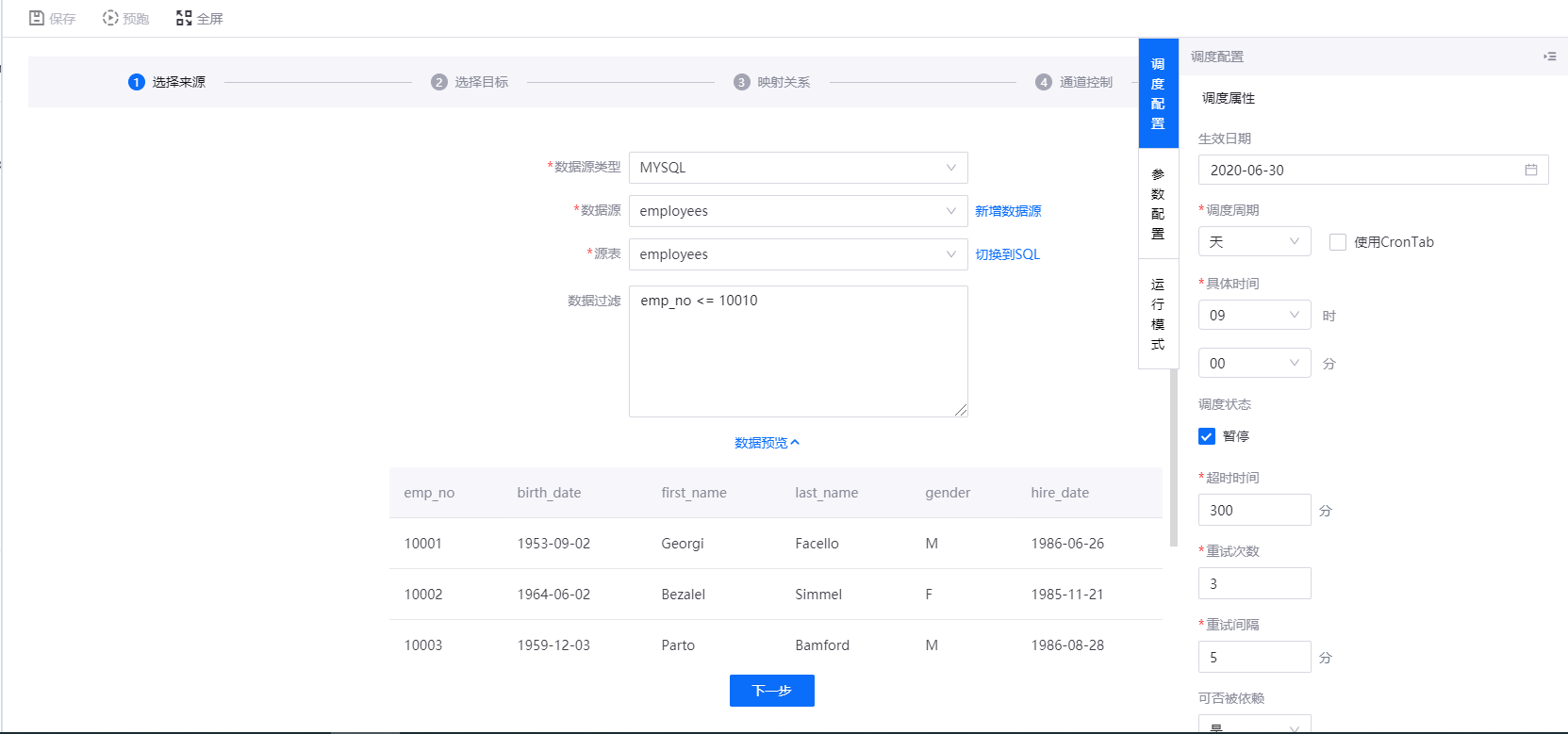Screen dimensions: 1568x734
Task: Click the 新增数据源 link
Action: click(x=1008, y=211)
